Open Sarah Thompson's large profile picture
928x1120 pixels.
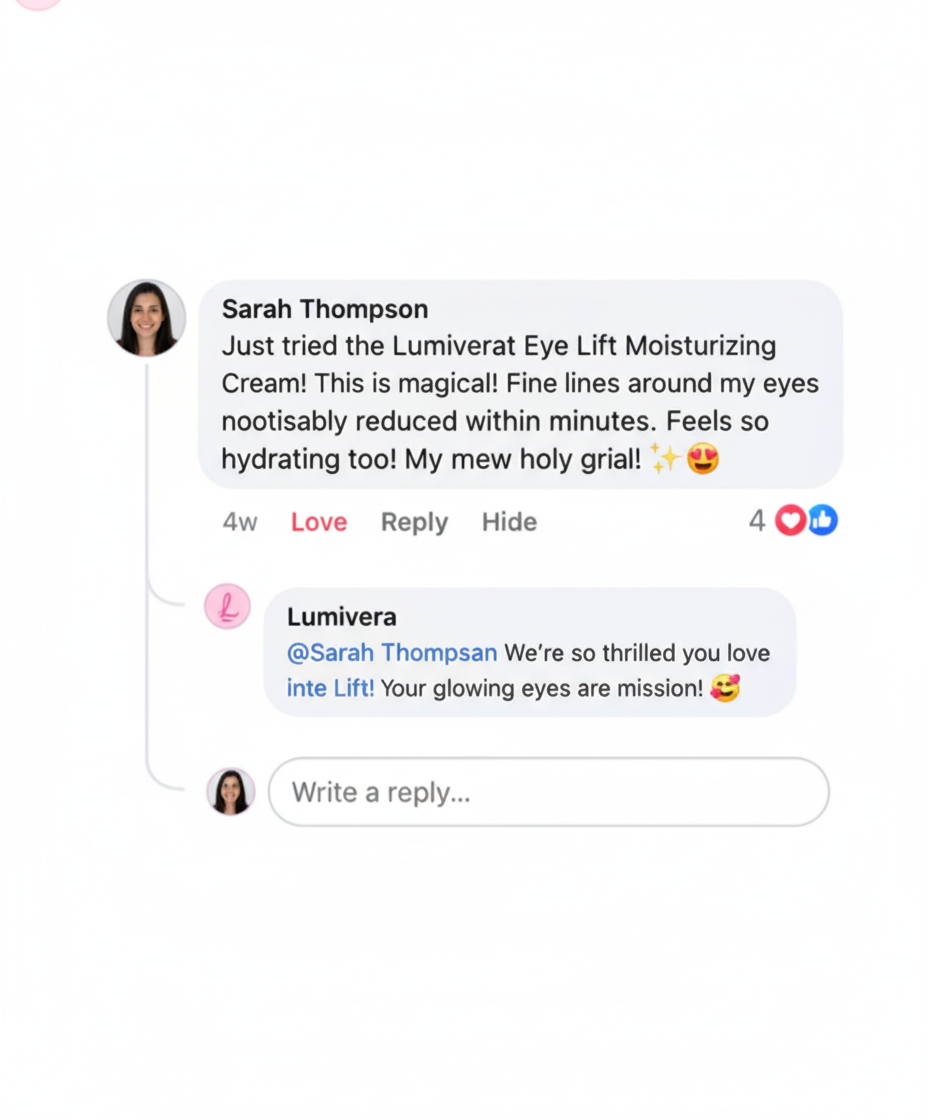146,318
